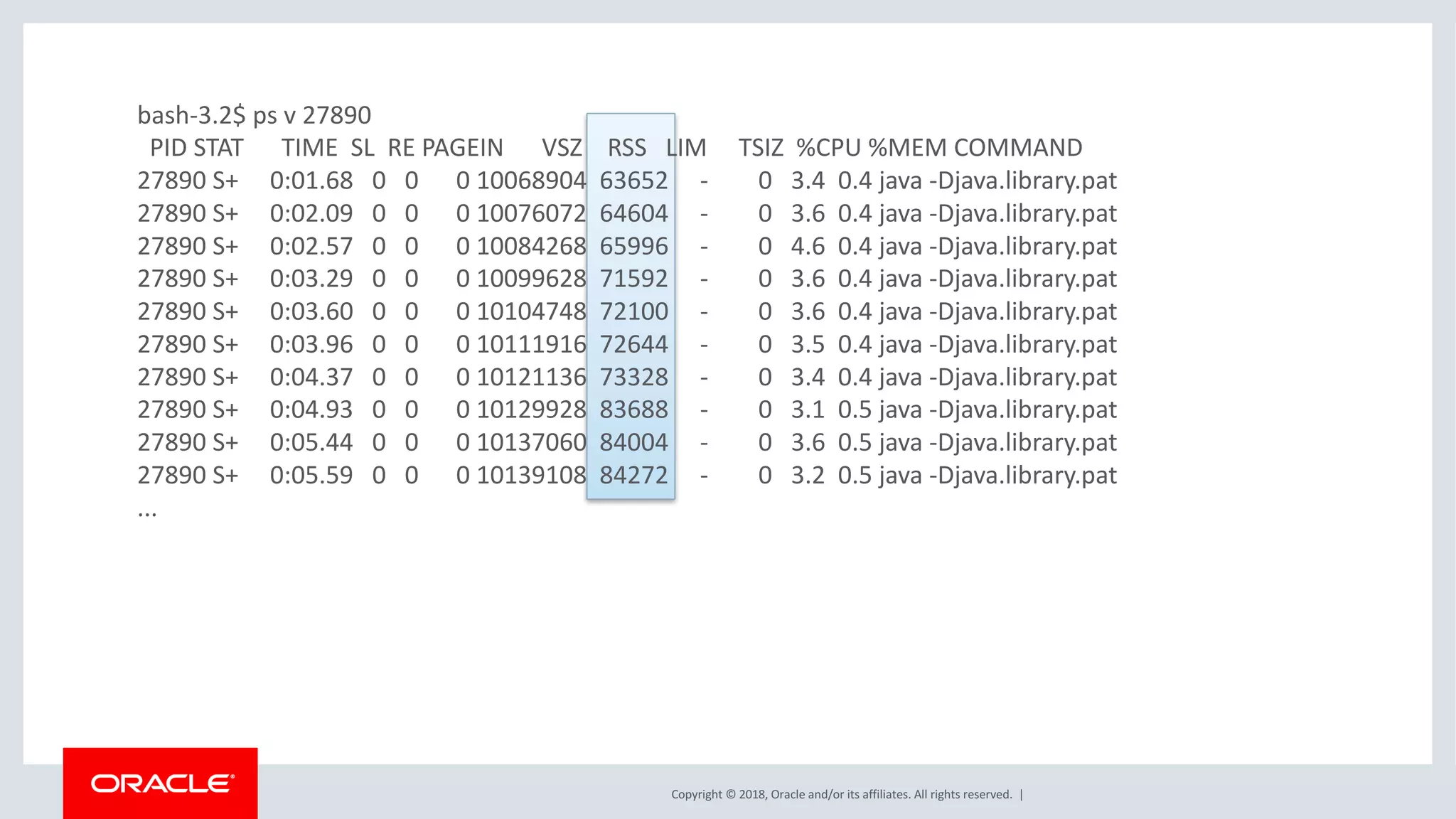Click VSZ value 10068904
This screenshot has width=1456, height=819.
(531, 181)
